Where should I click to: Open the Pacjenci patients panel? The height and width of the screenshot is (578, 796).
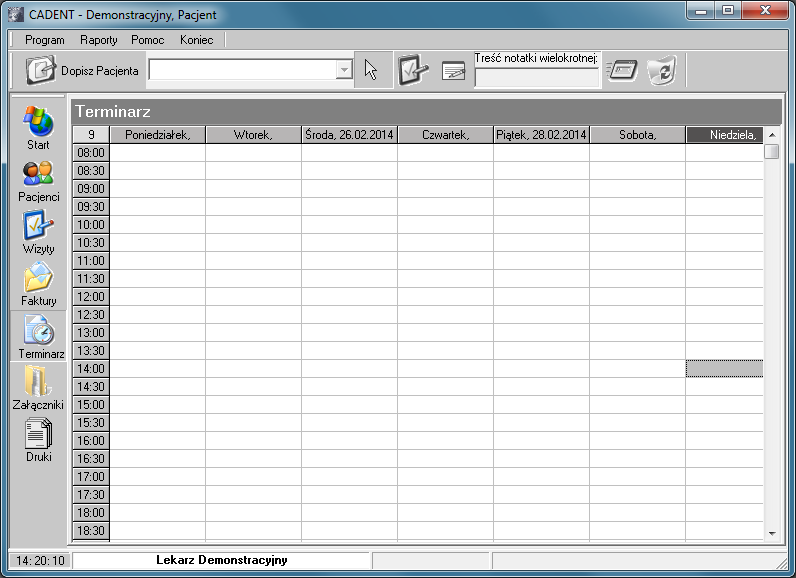click(x=38, y=179)
